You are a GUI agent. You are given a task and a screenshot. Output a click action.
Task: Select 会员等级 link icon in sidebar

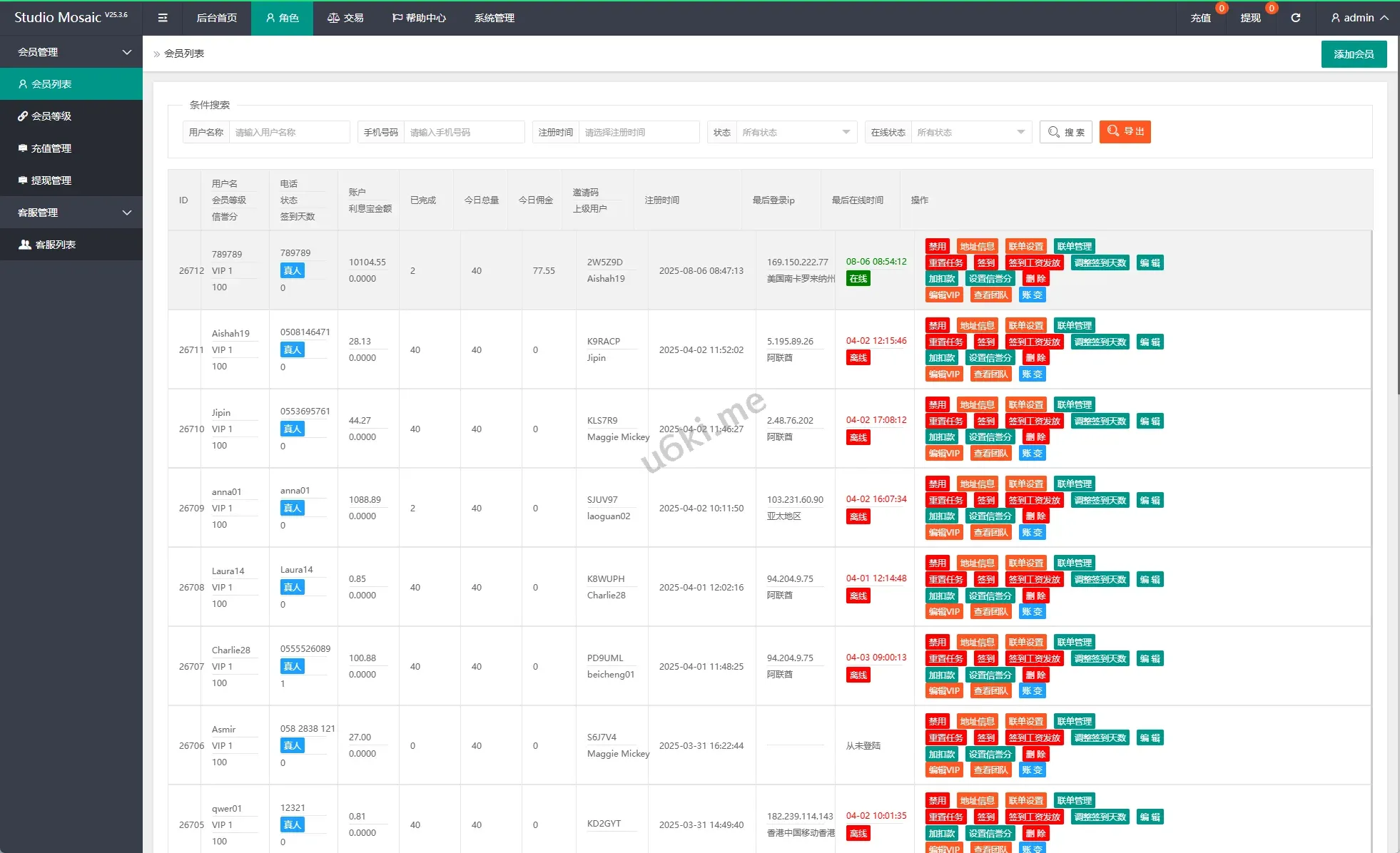click(x=23, y=116)
